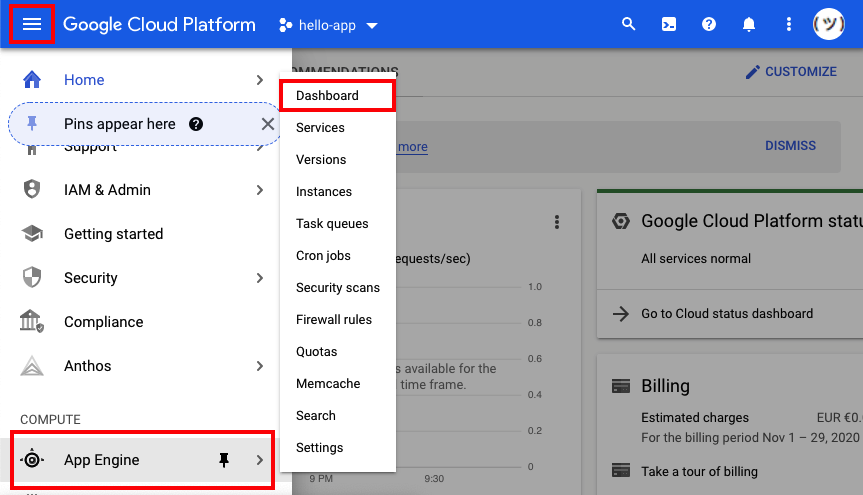Click the CUSTOMIZE button
The height and width of the screenshot is (495, 863).
791,72
